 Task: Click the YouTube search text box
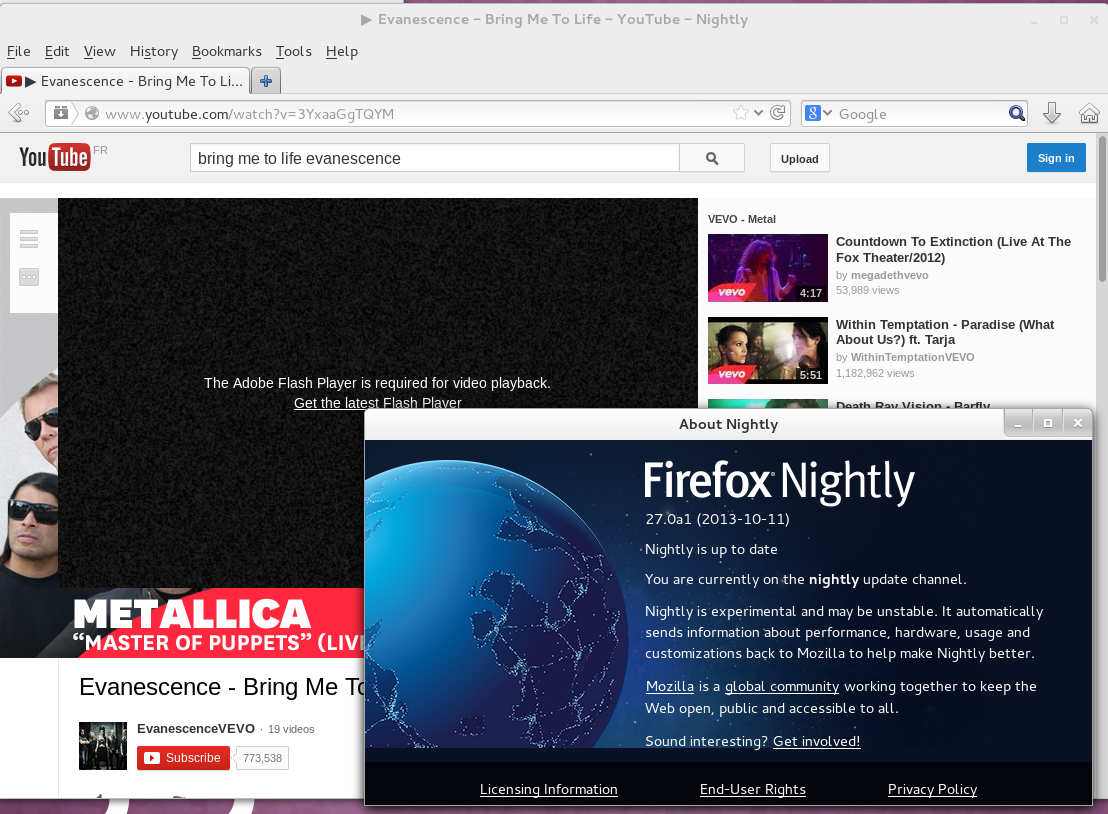tap(435, 158)
